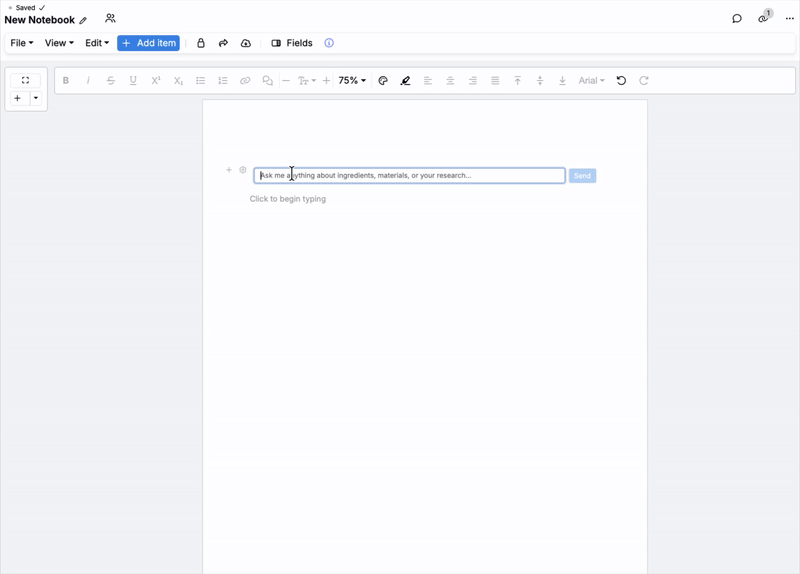Open the File menu
Viewport: 800px width, 574px height.
click(x=21, y=43)
